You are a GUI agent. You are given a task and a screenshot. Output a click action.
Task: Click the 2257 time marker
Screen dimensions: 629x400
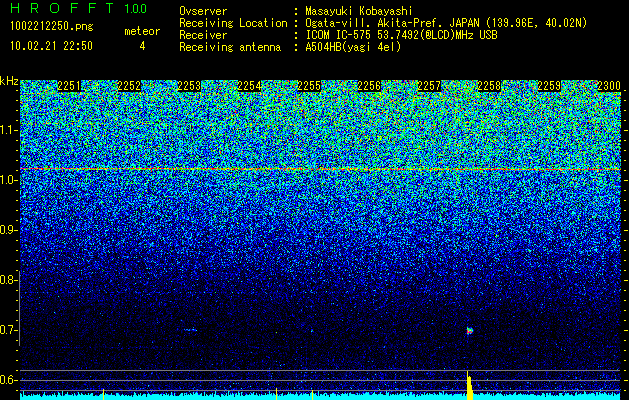coord(429,86)
